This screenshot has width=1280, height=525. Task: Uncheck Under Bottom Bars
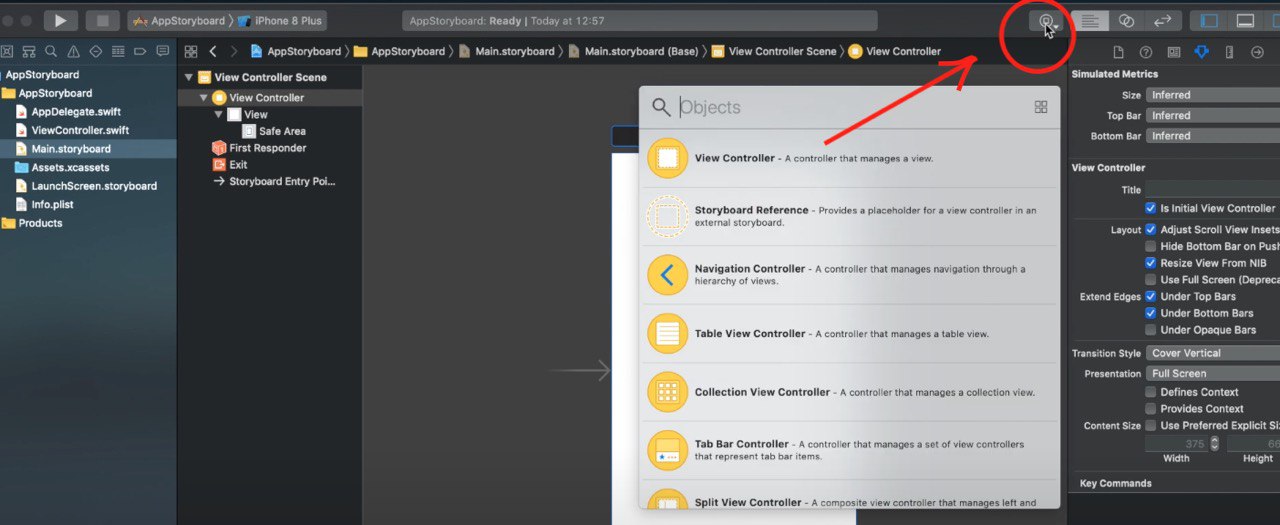[1151, 313]
